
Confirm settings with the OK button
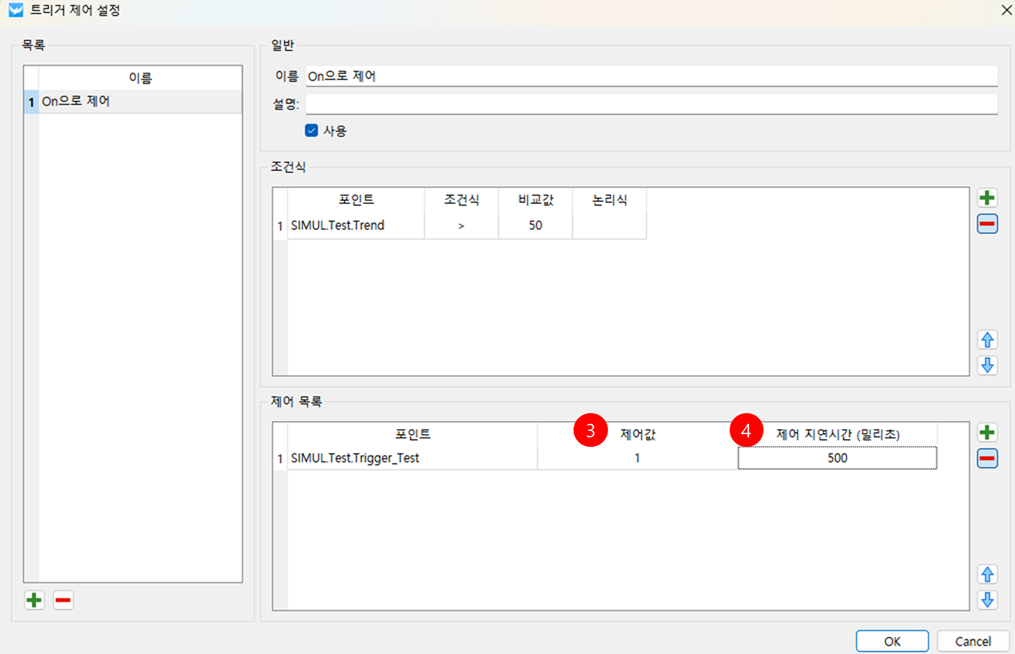click(892, 641)
